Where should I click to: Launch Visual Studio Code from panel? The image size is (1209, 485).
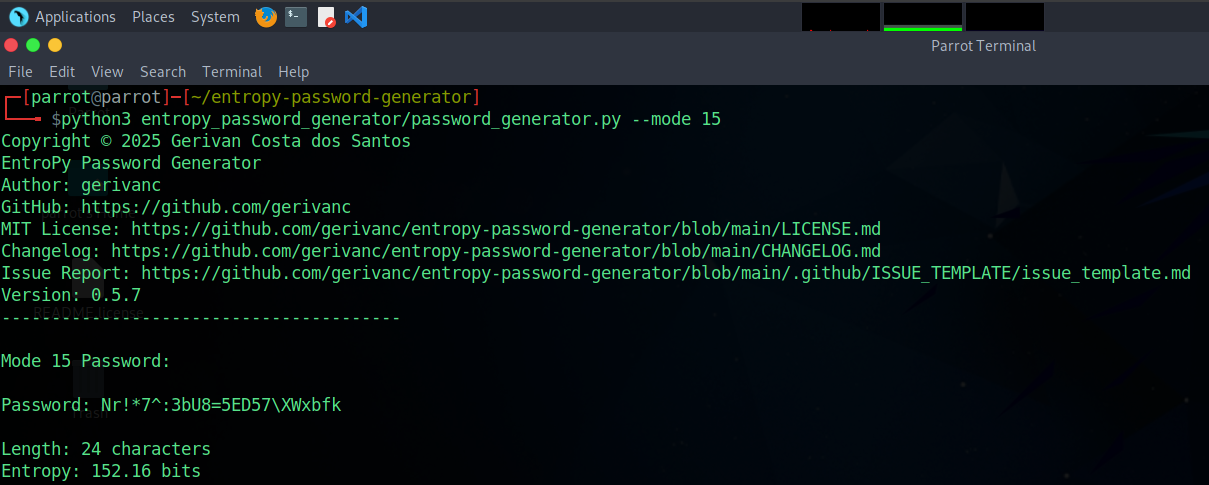pyautogui.click(x=356, y=17)
